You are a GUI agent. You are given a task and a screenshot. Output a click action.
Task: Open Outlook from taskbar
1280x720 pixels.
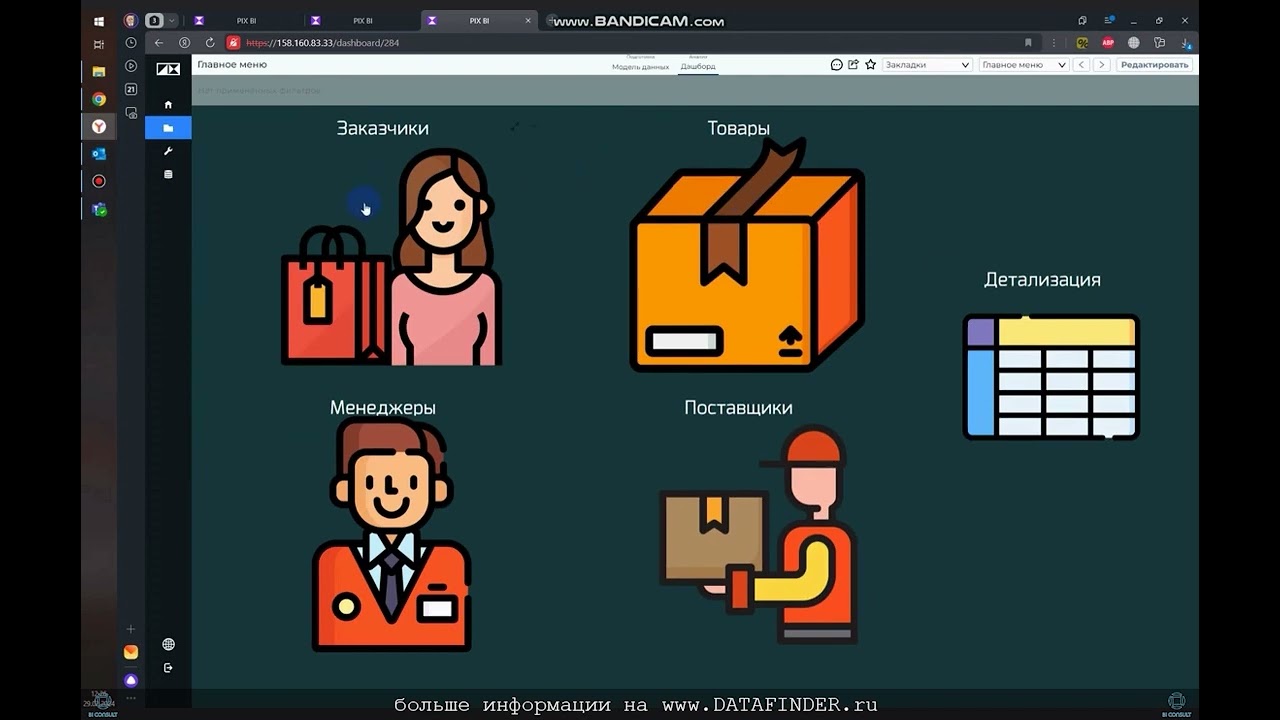pyautogui.click(x=99, y=154)
